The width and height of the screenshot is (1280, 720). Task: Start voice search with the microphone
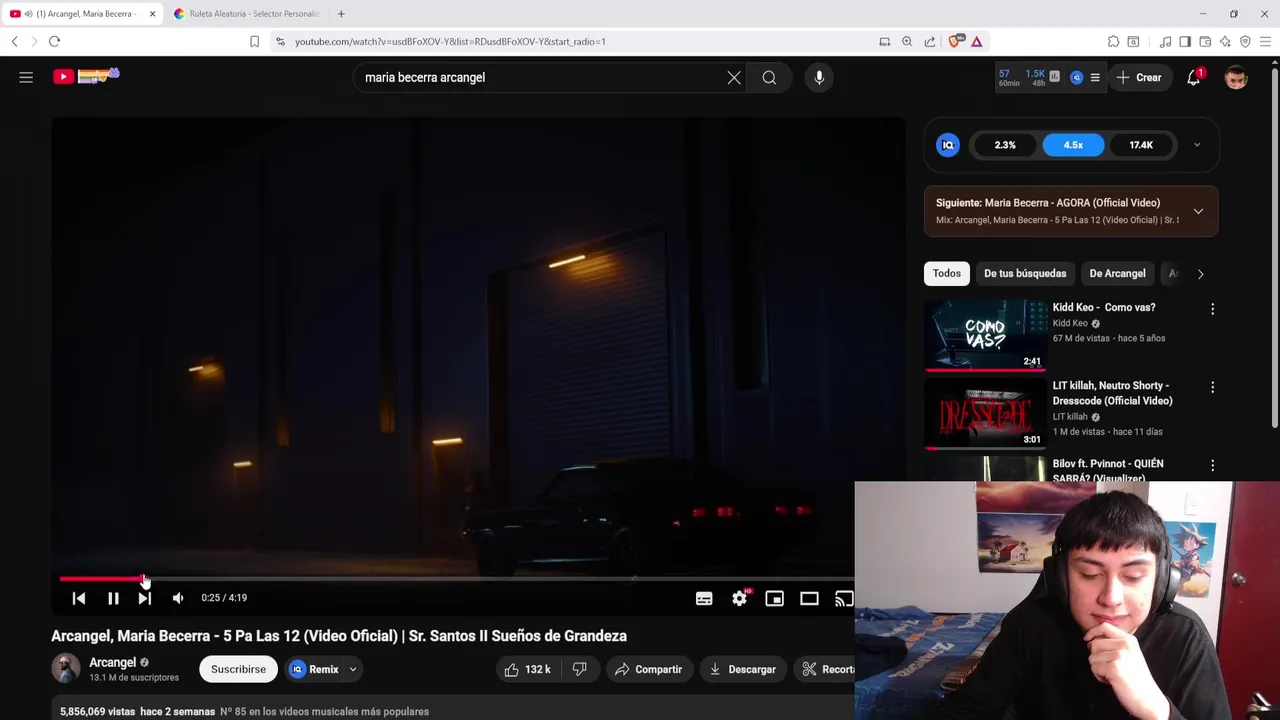coord(819,77)
